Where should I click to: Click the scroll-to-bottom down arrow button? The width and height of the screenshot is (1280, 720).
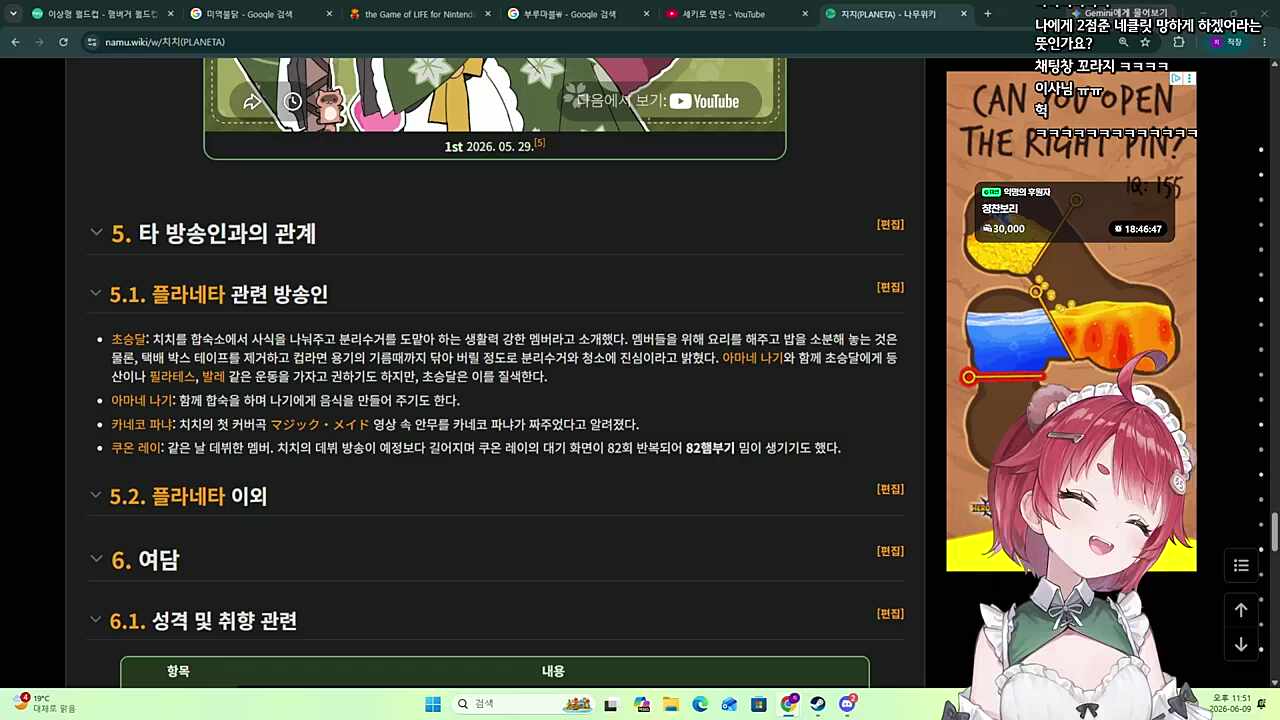click(x=1241, y=645)
